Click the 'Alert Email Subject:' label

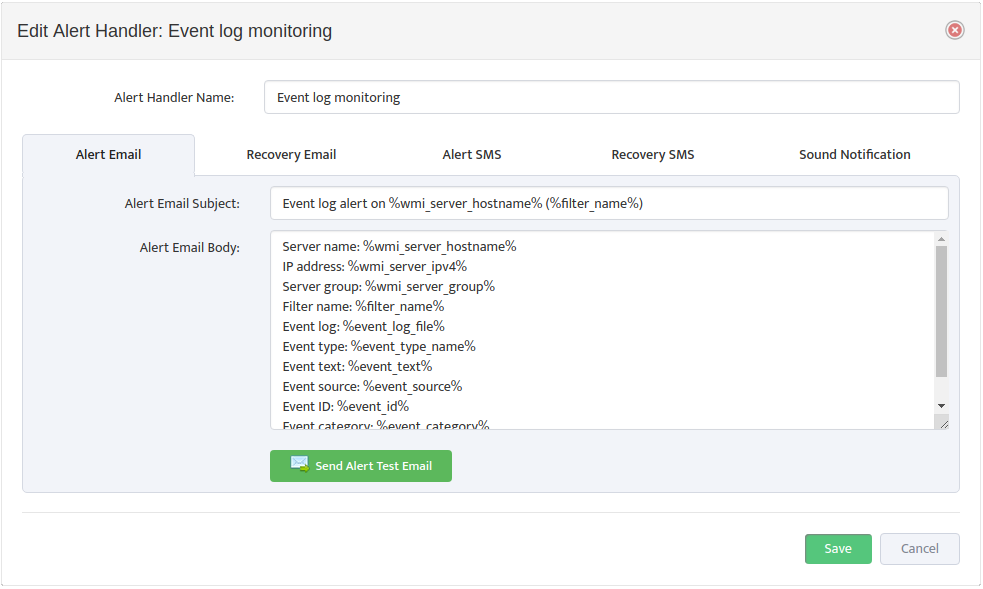(x=182, y=204)
